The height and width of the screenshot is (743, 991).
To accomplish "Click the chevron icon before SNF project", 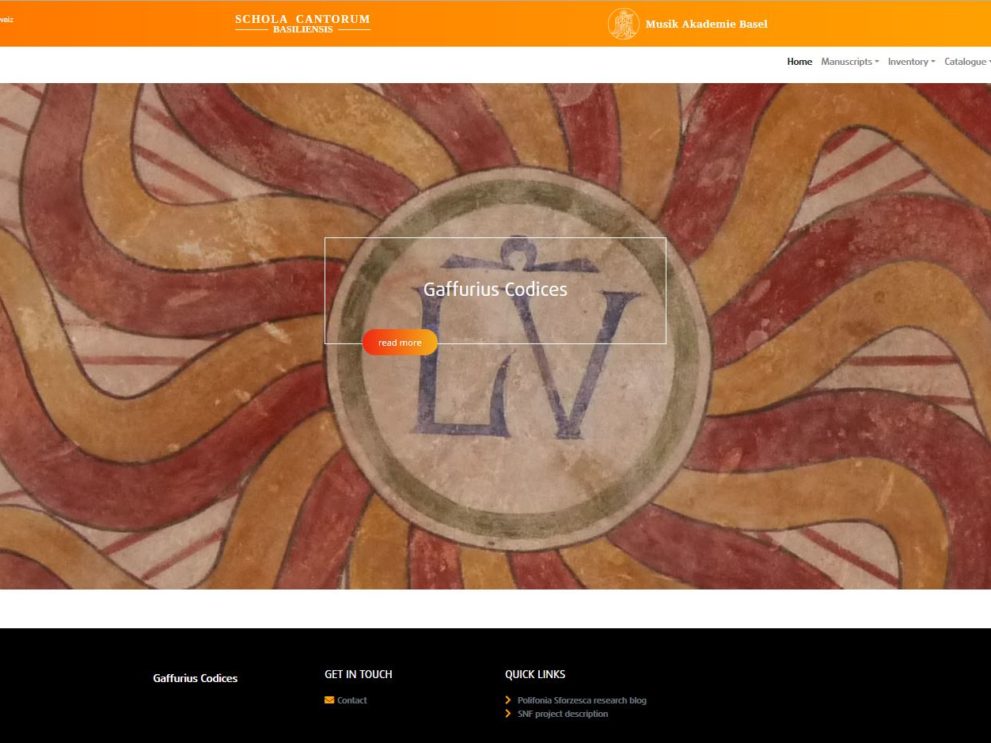I will (509, 714).
